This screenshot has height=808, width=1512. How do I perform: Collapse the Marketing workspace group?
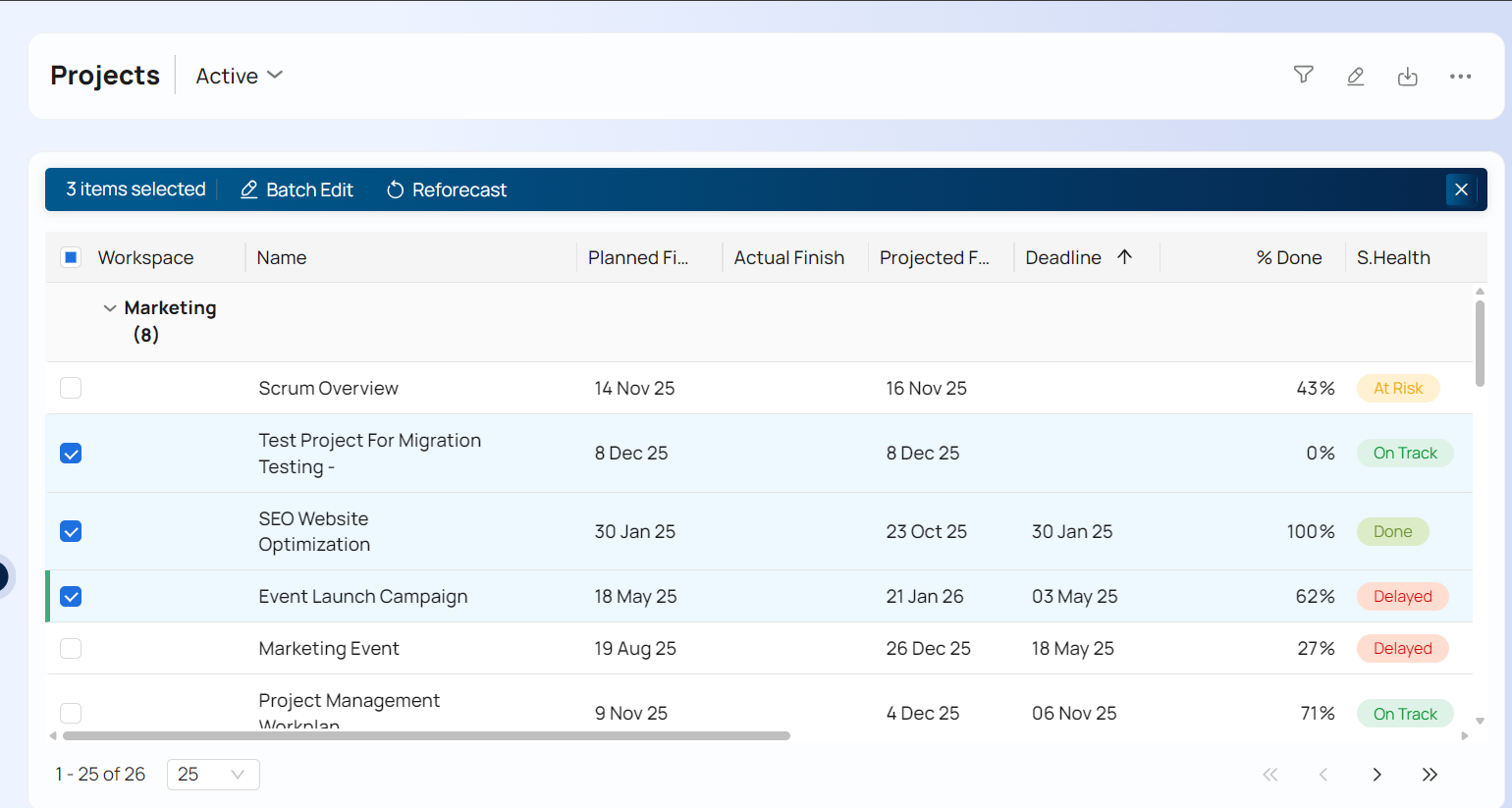110,308
